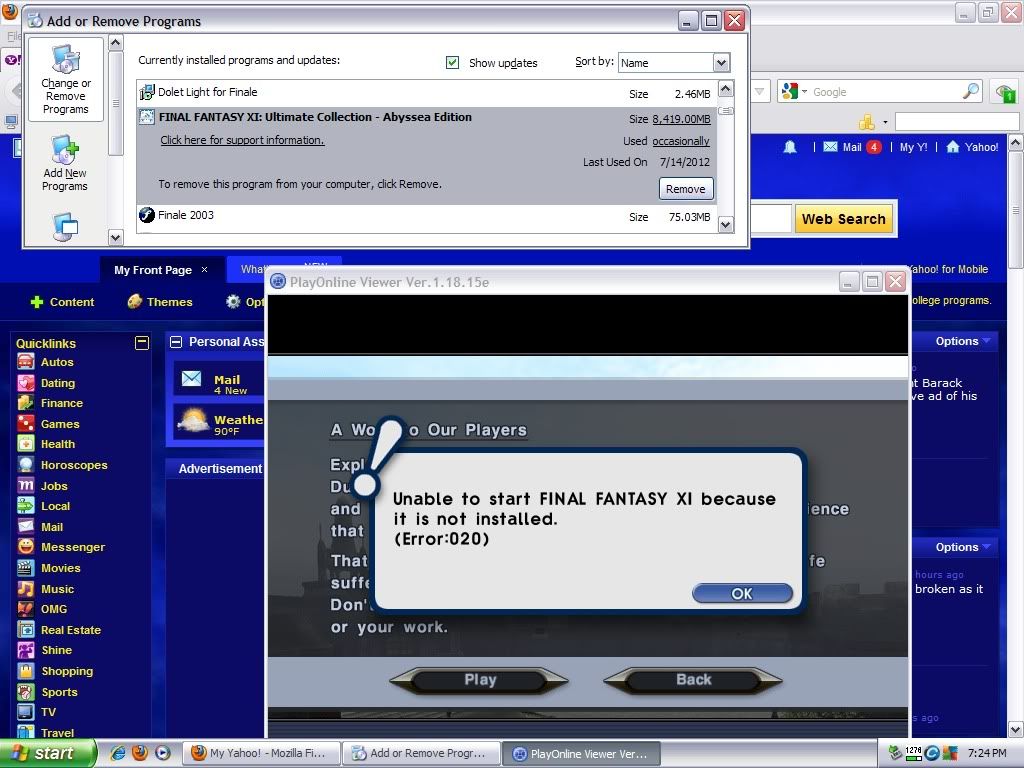Open the lower Options dropdown above the 'hours ago' story
Image resolution: width=1024 pixels, height=768 pixels.
tap(963, 547)
